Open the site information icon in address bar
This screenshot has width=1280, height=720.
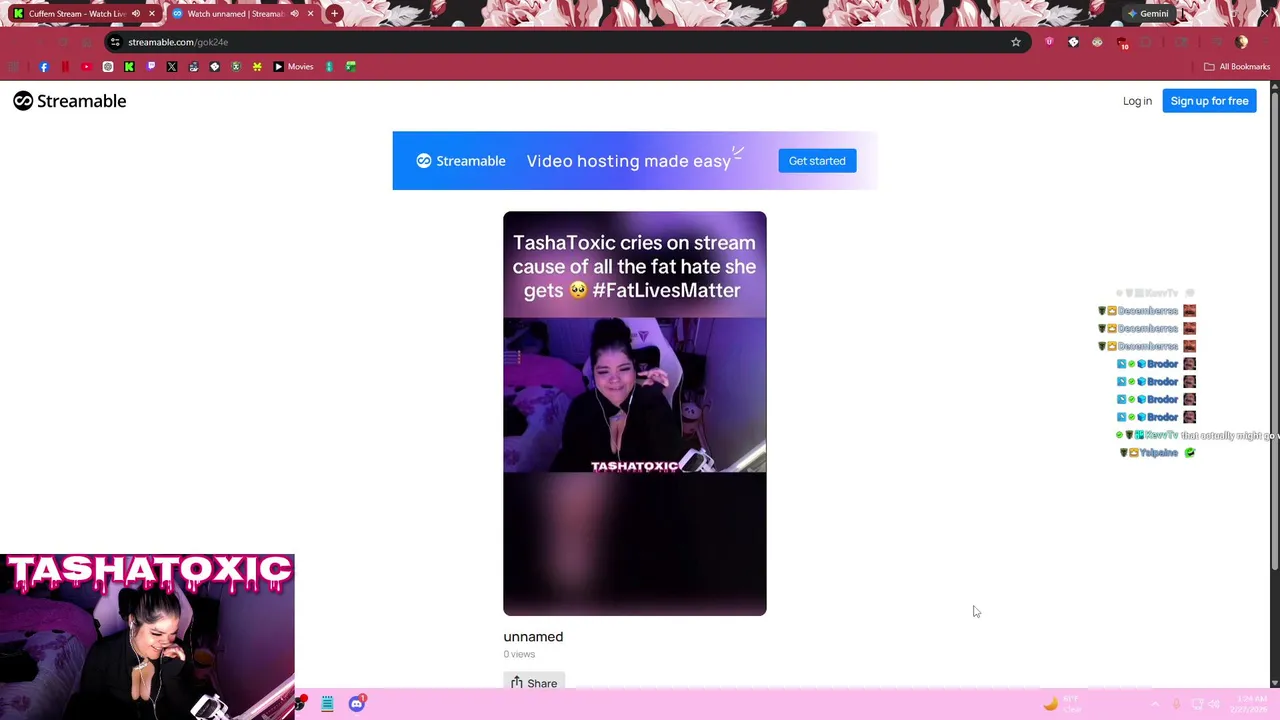(x=115, y=42)
